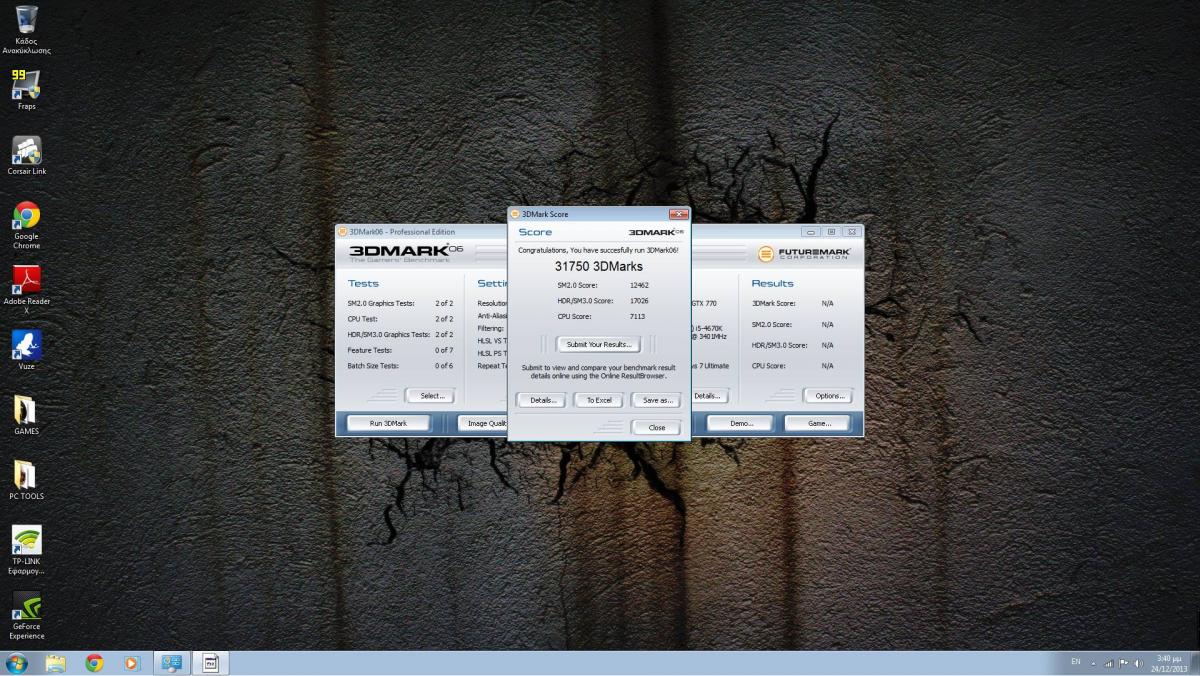
Task: Click Submit Your Results button
Action: [x=599, y=344]
